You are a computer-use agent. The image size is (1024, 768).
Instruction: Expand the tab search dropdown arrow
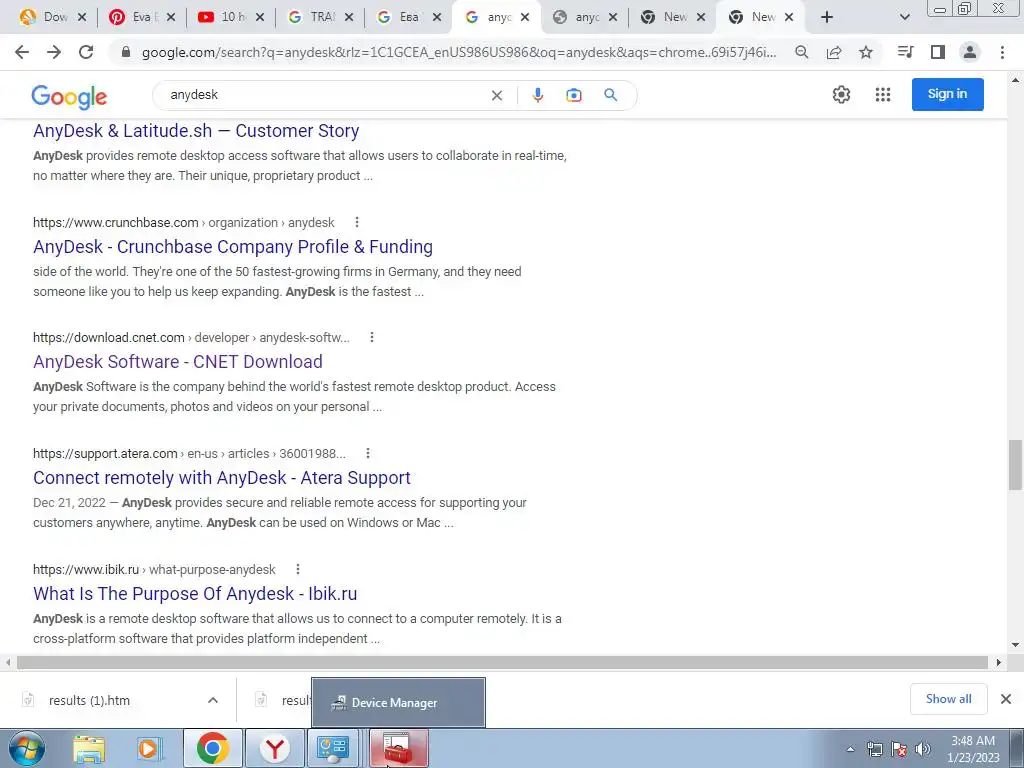pos(904,17)
